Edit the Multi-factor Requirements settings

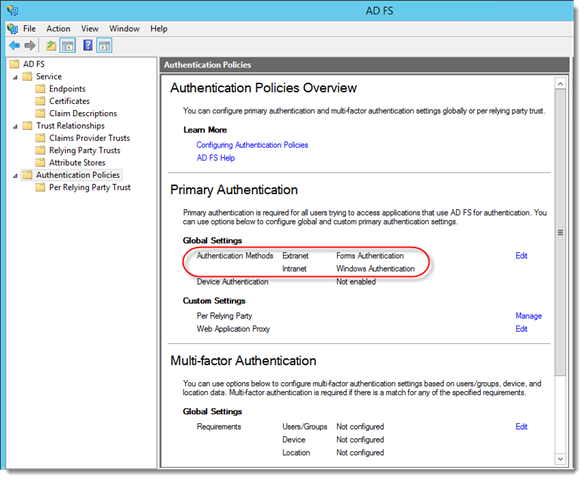(521, 426)
